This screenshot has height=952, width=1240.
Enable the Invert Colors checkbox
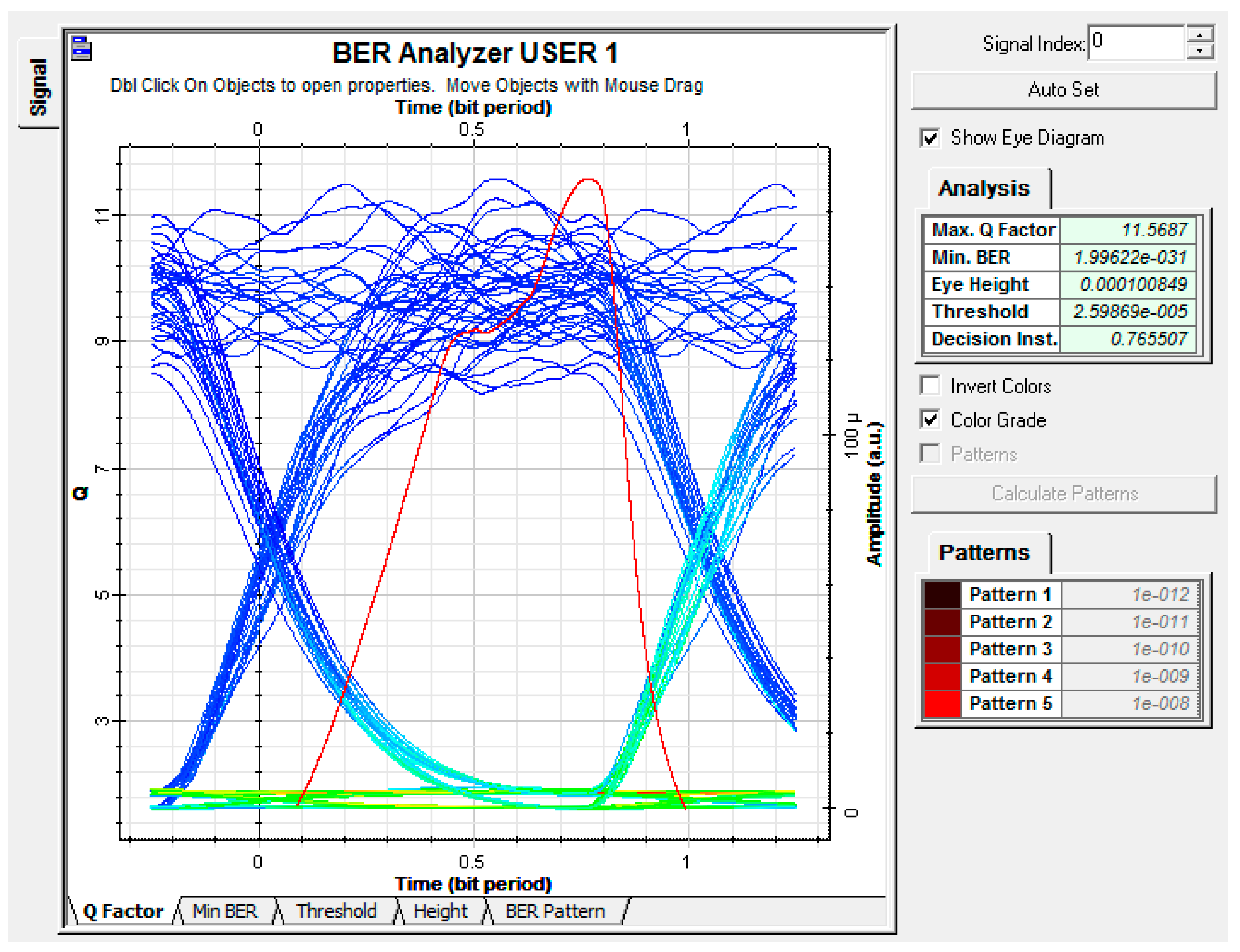click(x=930, y=385)
